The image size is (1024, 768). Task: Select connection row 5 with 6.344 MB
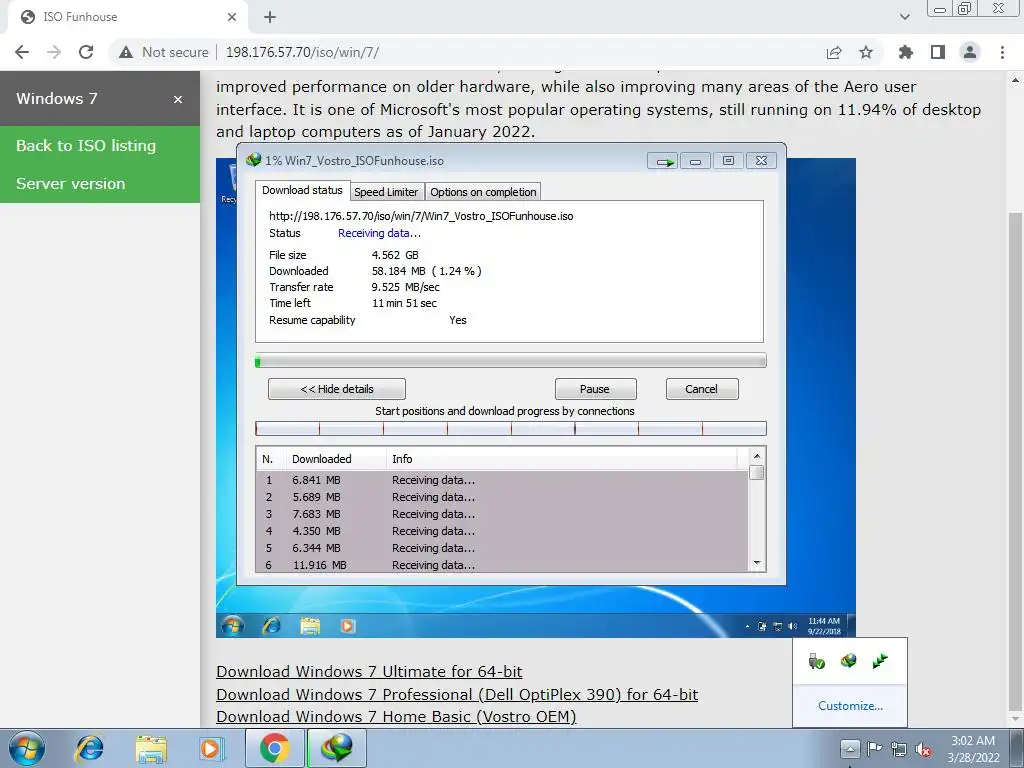click(x=502, y=548)
